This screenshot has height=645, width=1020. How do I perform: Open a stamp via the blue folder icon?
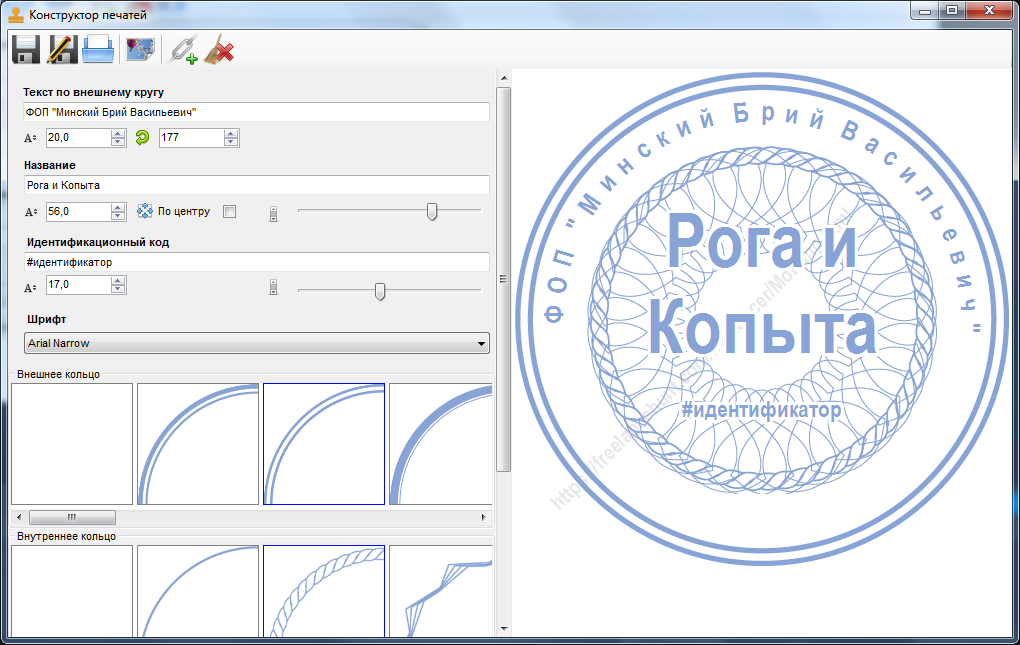[98, 50]
